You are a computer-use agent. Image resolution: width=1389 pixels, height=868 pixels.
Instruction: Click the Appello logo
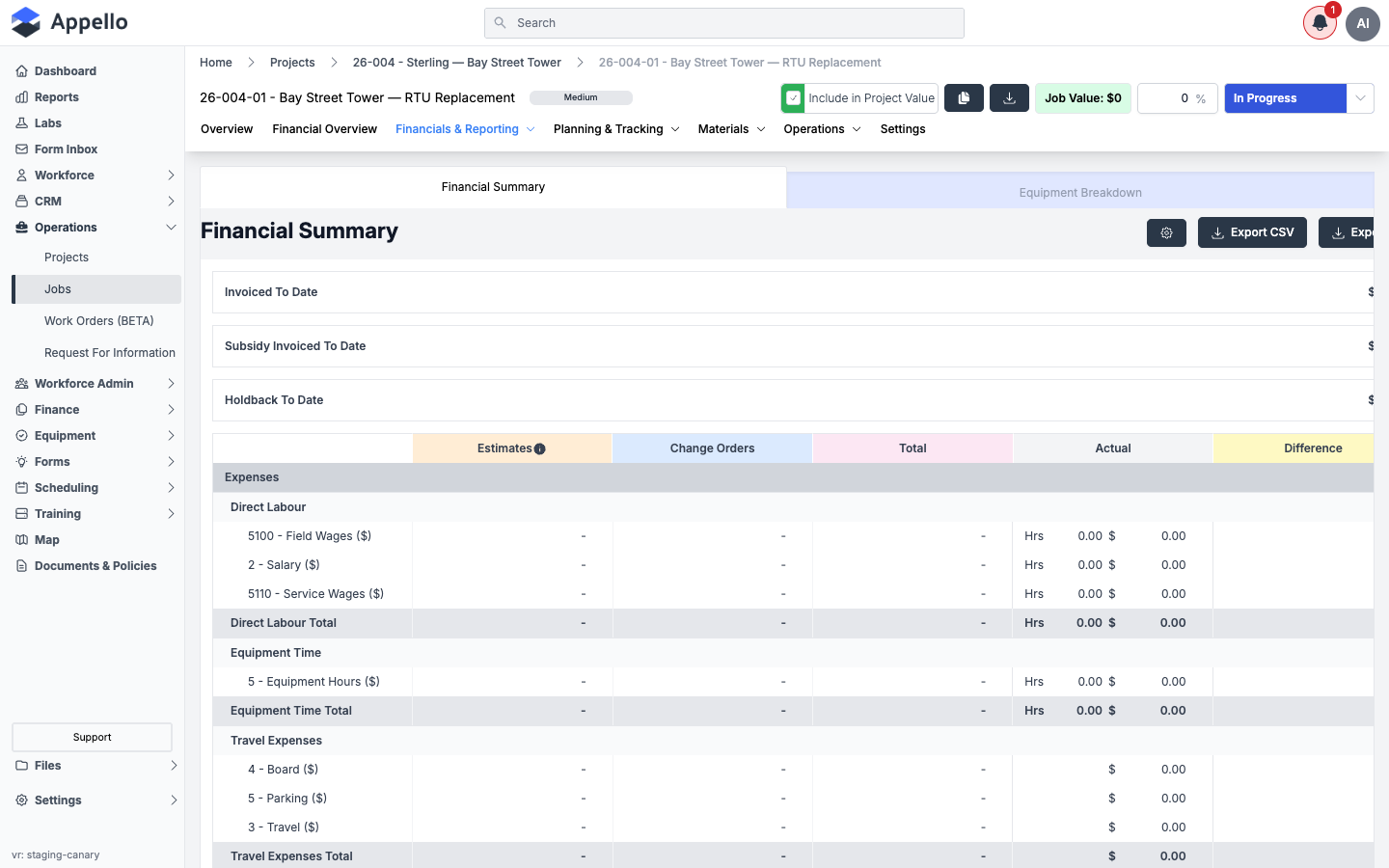69,22
